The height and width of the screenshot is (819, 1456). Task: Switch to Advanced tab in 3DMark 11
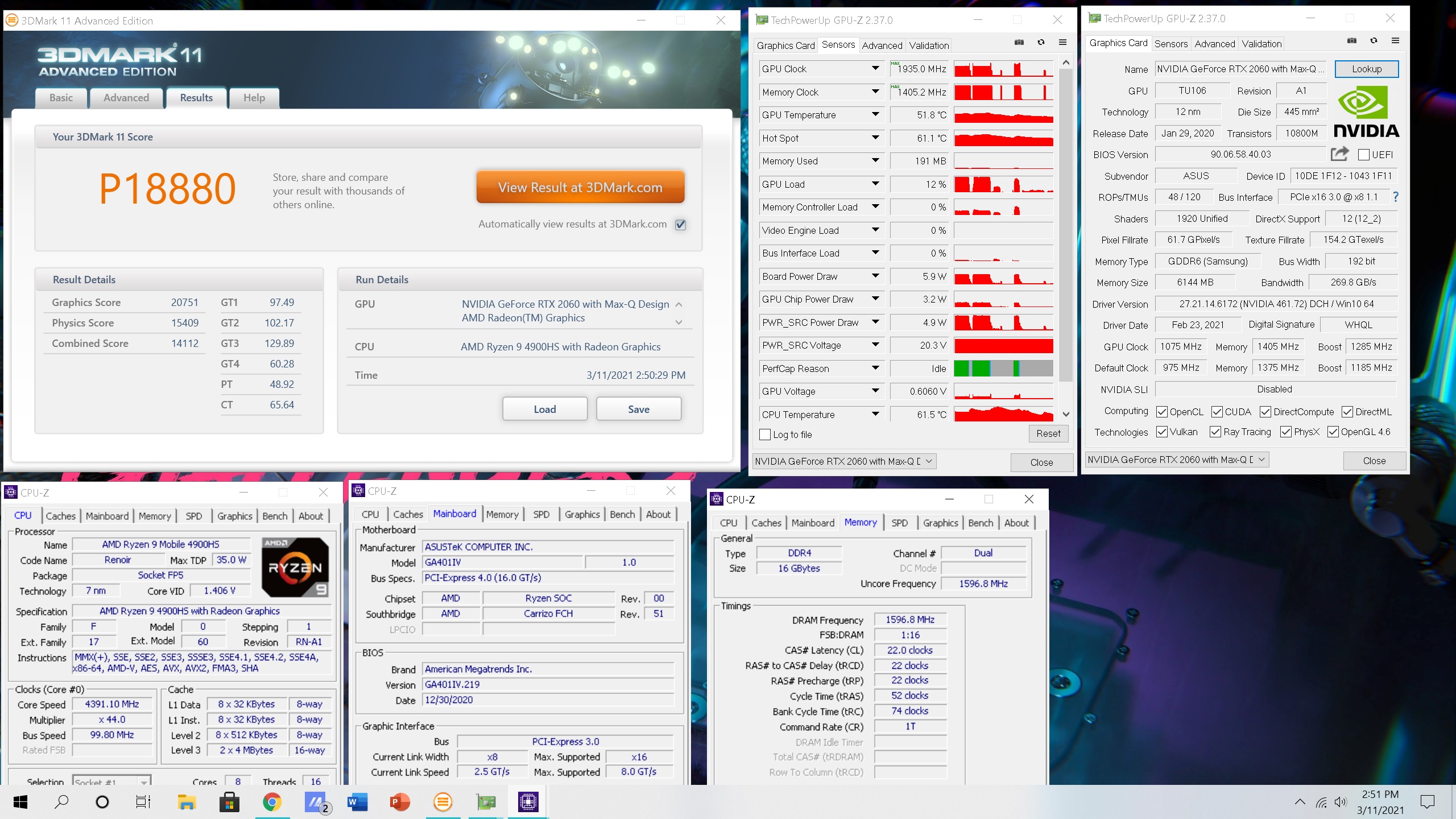coord(126,98)
